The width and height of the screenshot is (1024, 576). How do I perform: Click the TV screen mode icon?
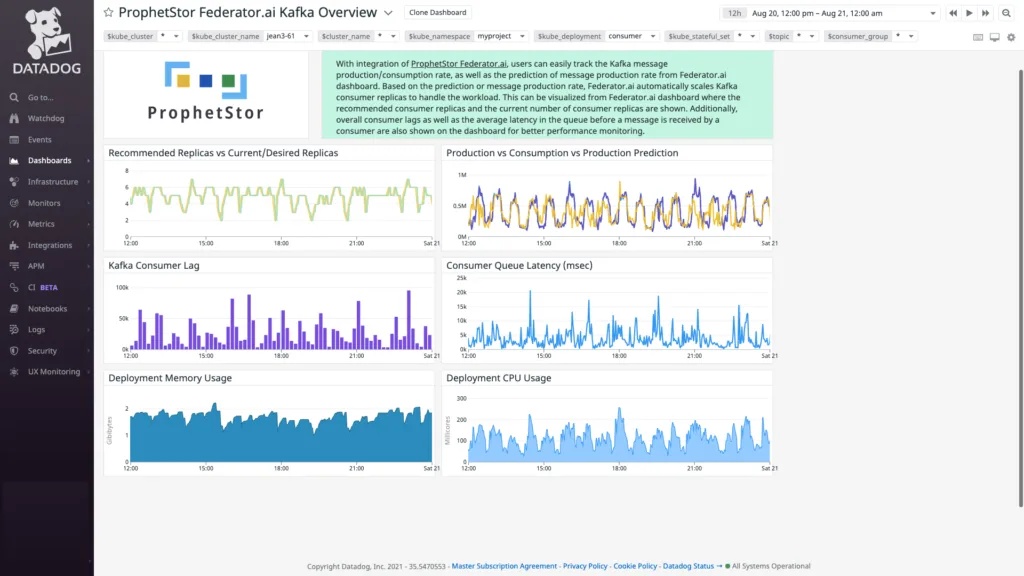994,37
